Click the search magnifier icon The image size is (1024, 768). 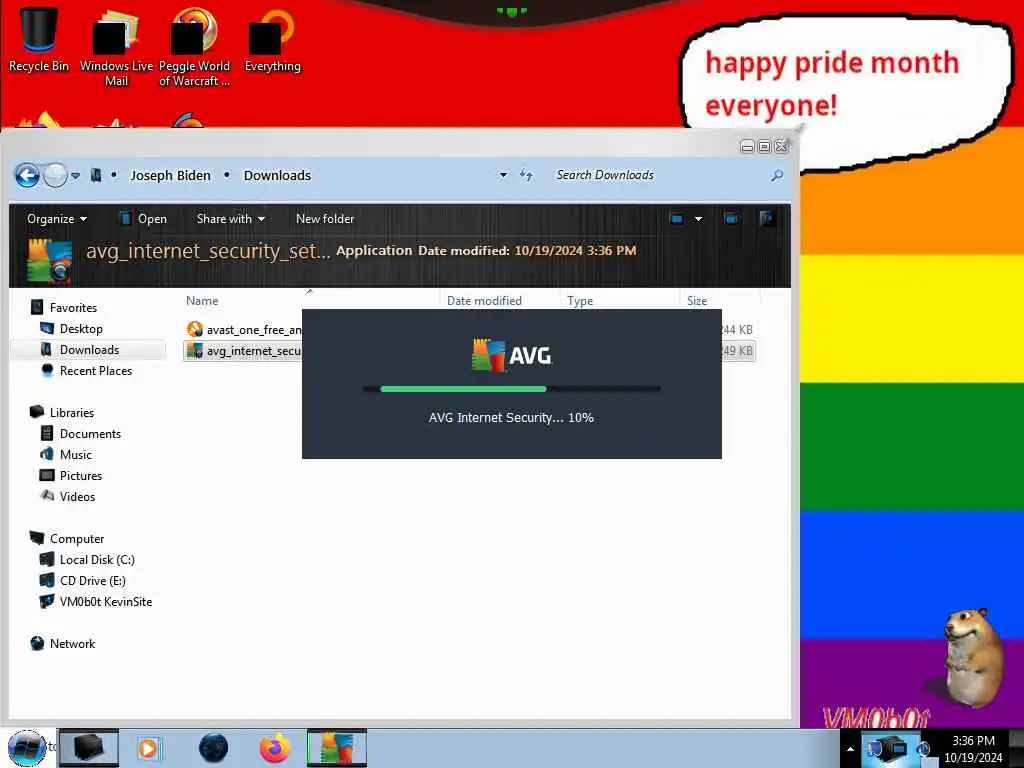click(776, 175)
